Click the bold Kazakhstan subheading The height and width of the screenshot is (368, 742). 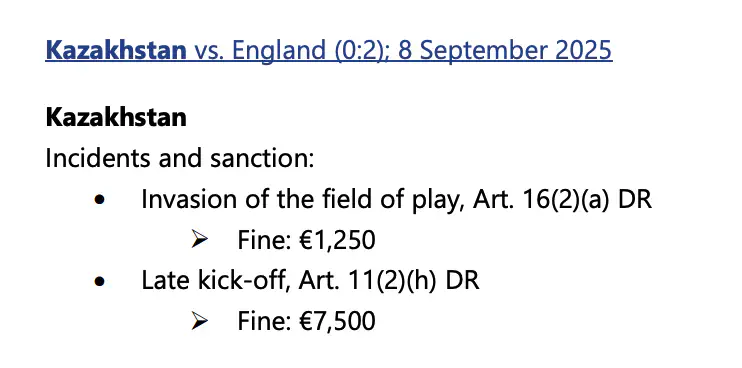click(116, 117)
